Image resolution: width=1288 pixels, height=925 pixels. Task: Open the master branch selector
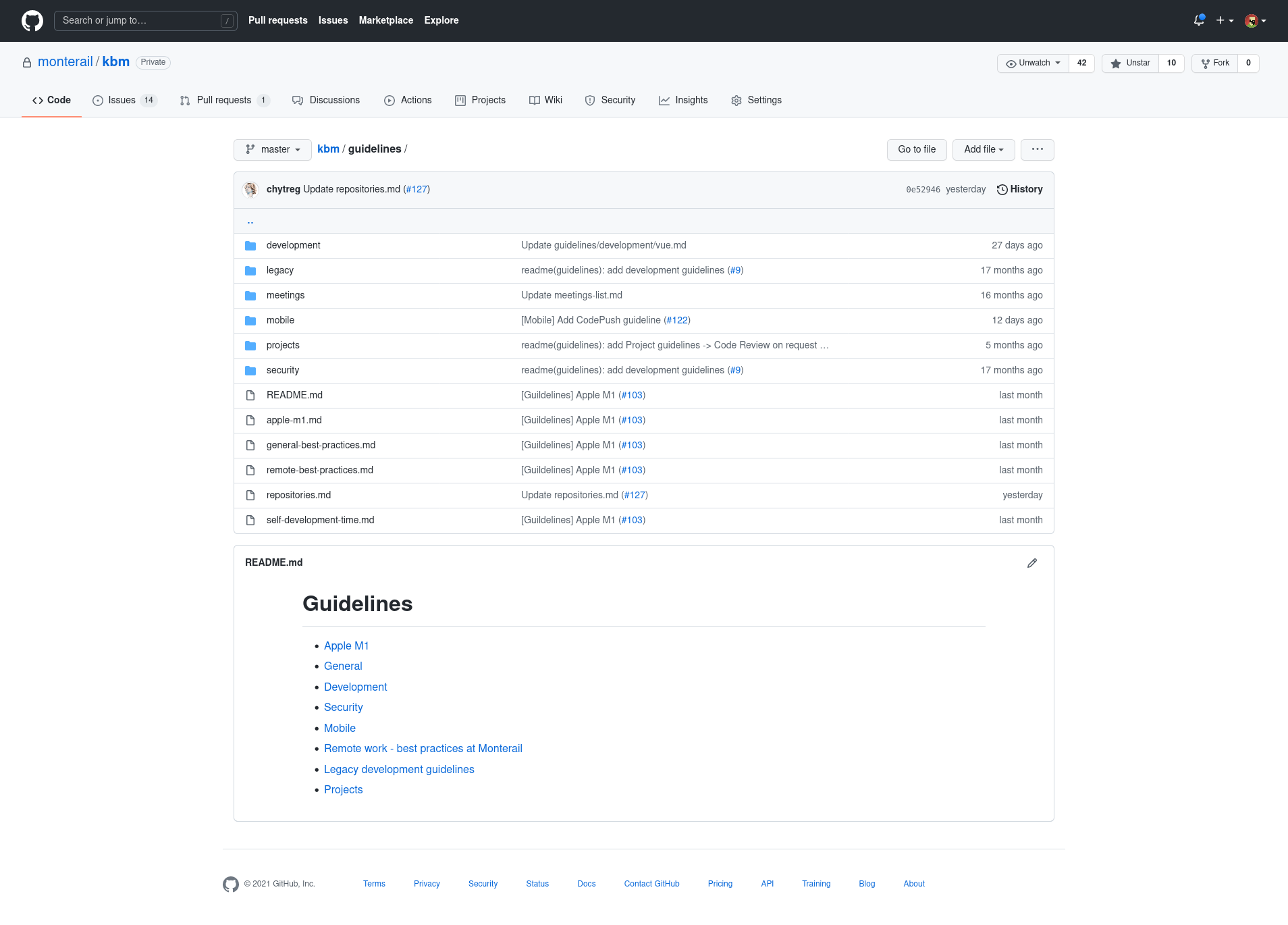[x=273, y=149]
